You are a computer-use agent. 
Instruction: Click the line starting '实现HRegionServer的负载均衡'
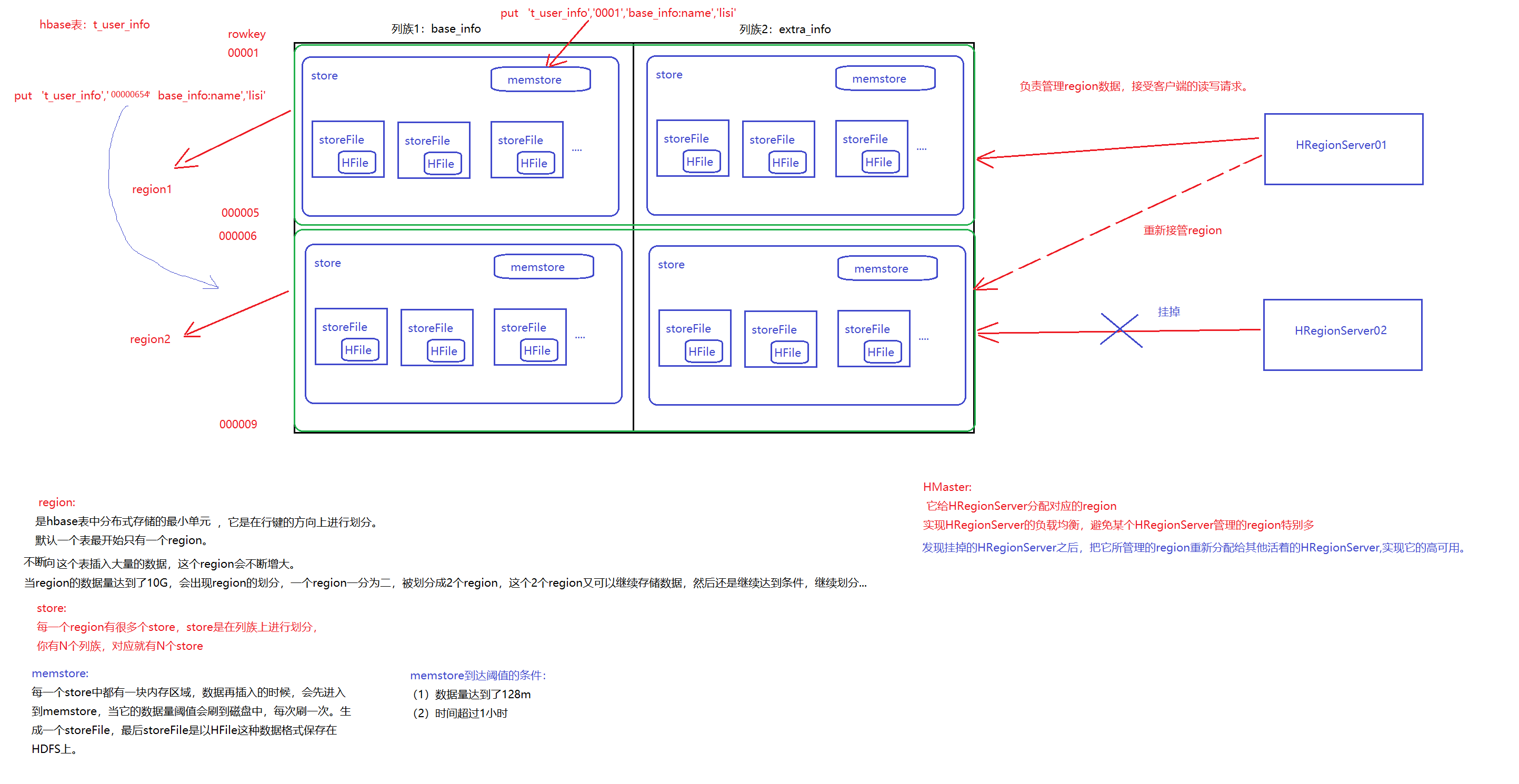[x=1118, y=525]
